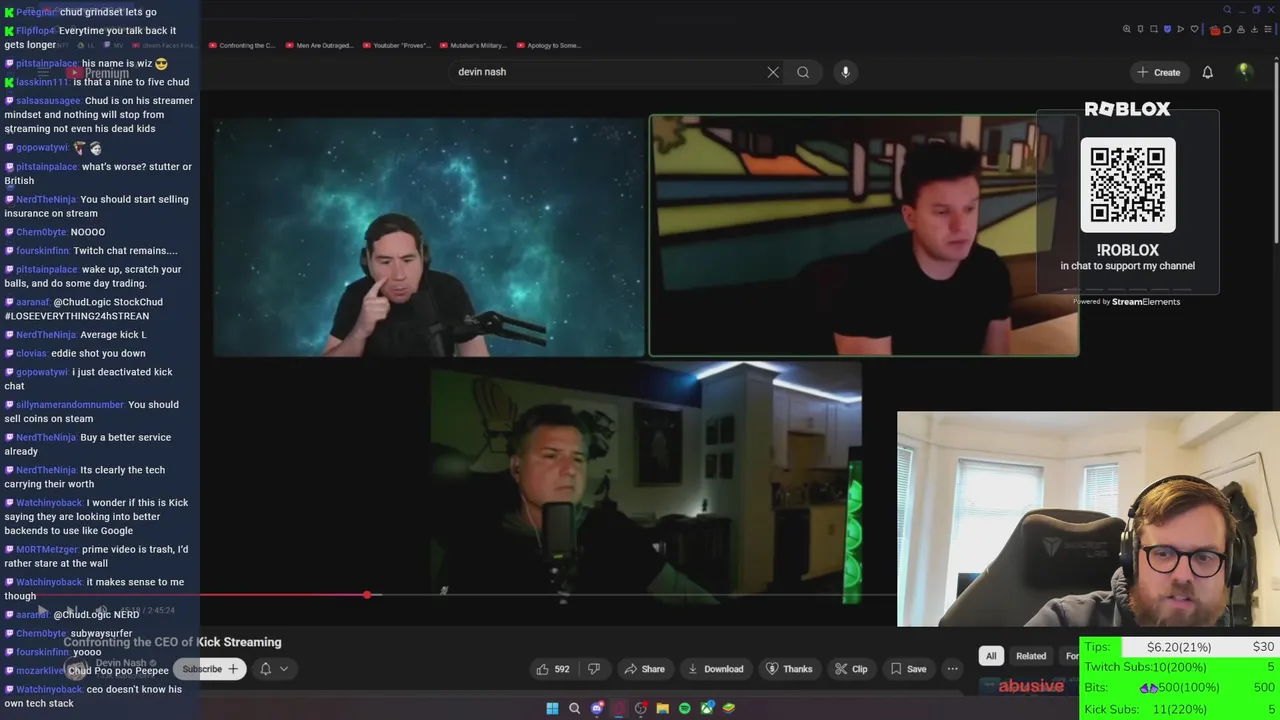Select the All filter chip
1280x720 pixels.
tap(991, 656)
